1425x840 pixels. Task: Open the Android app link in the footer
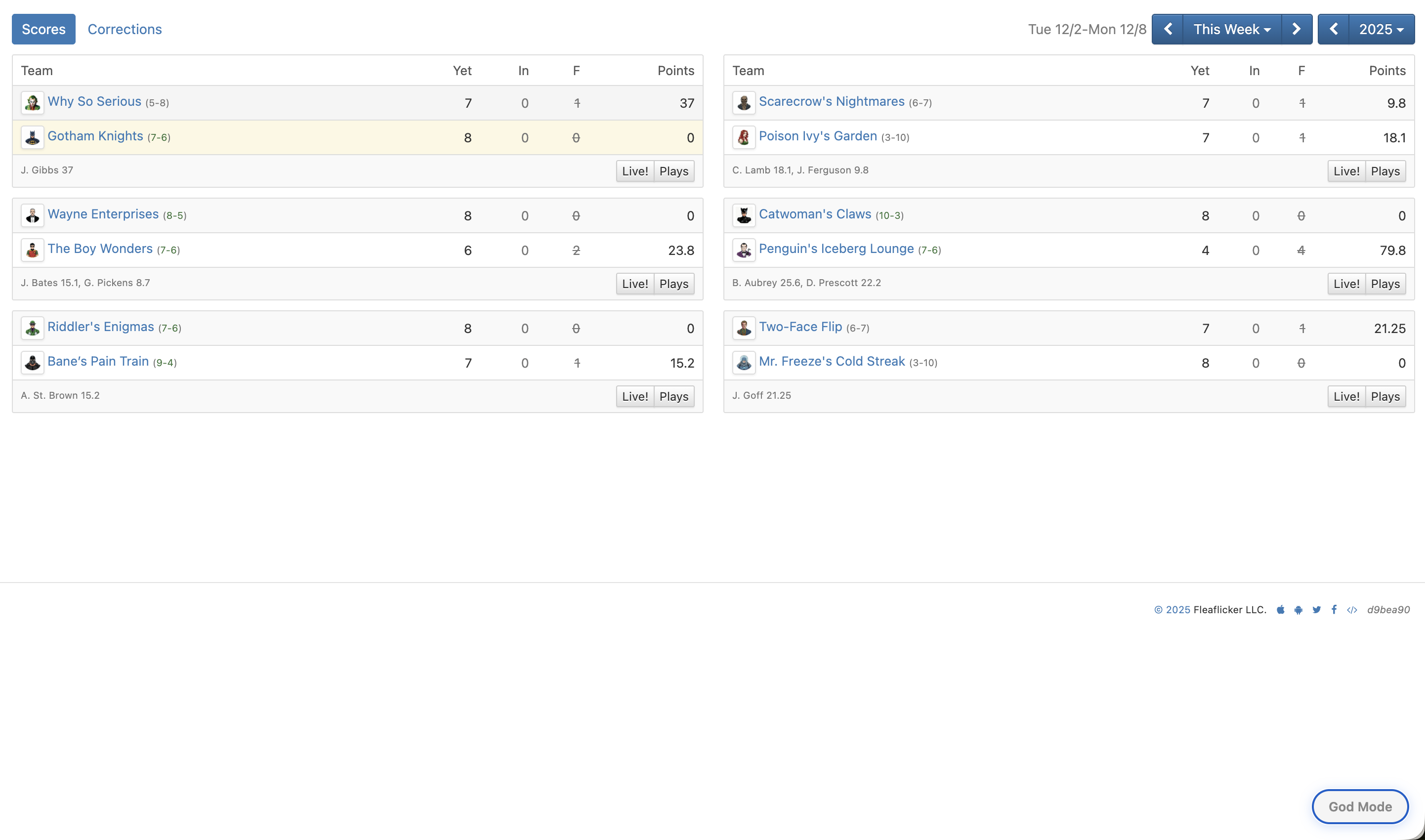click(1298, 610)
